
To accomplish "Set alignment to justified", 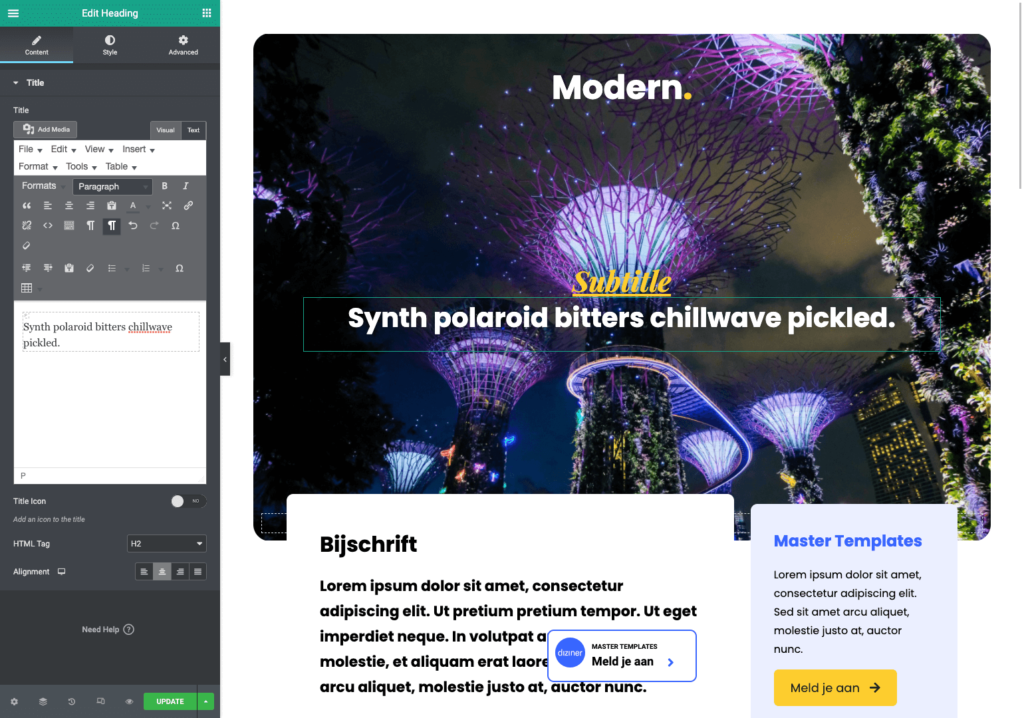I will pyautogui.click(x=198, y=572).
